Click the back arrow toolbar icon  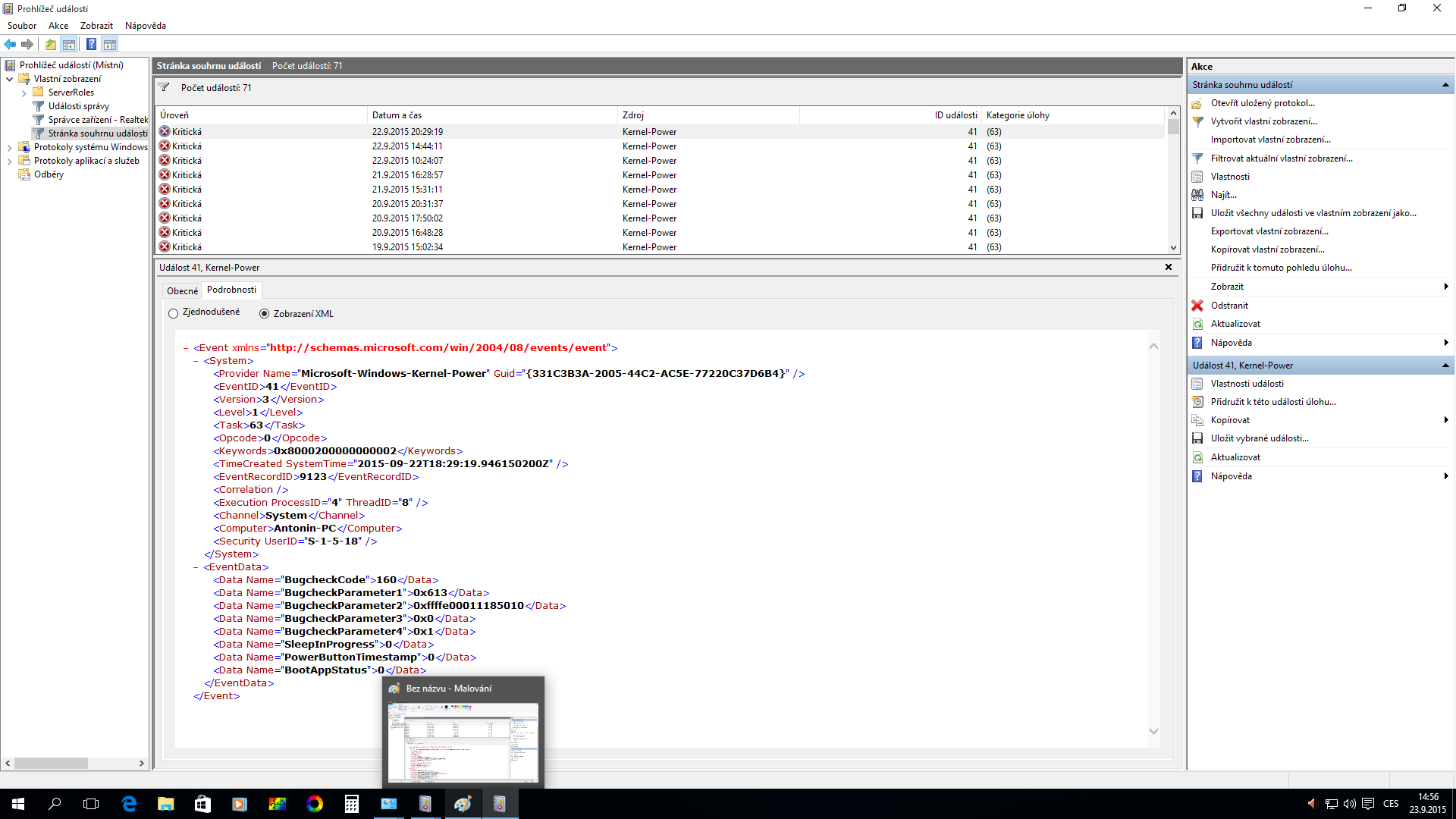point(10,44)
